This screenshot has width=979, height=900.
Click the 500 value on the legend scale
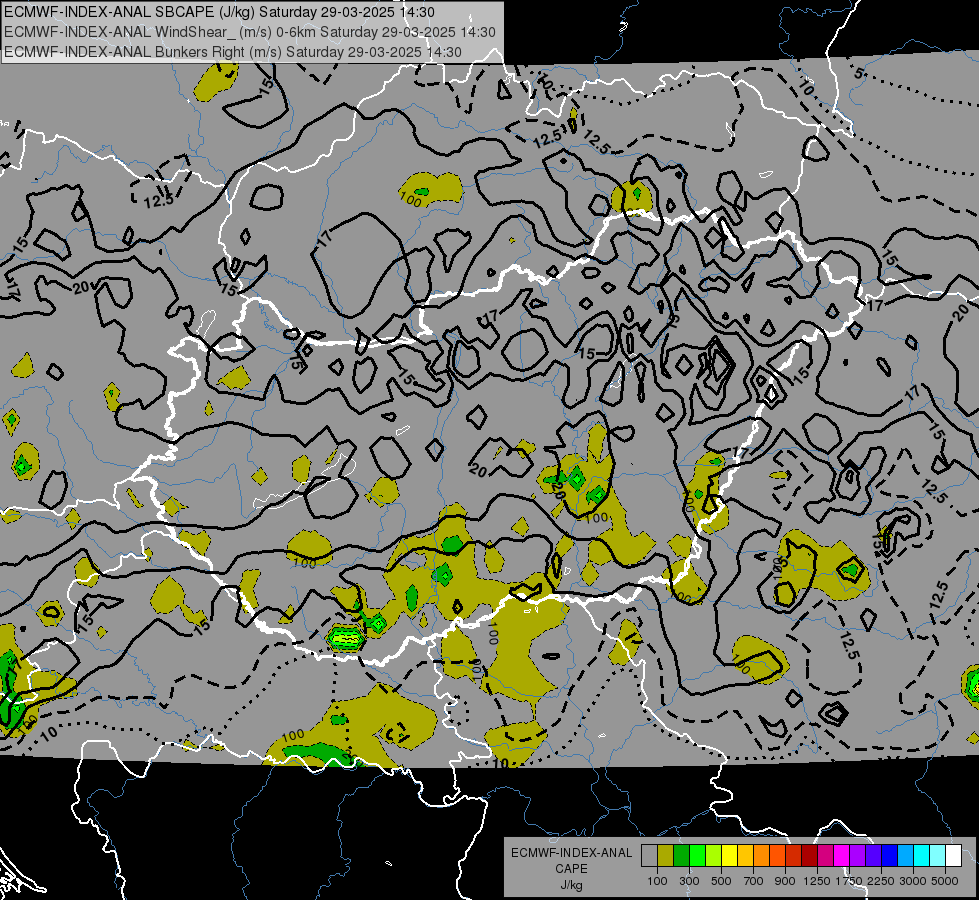click(721, 881)
